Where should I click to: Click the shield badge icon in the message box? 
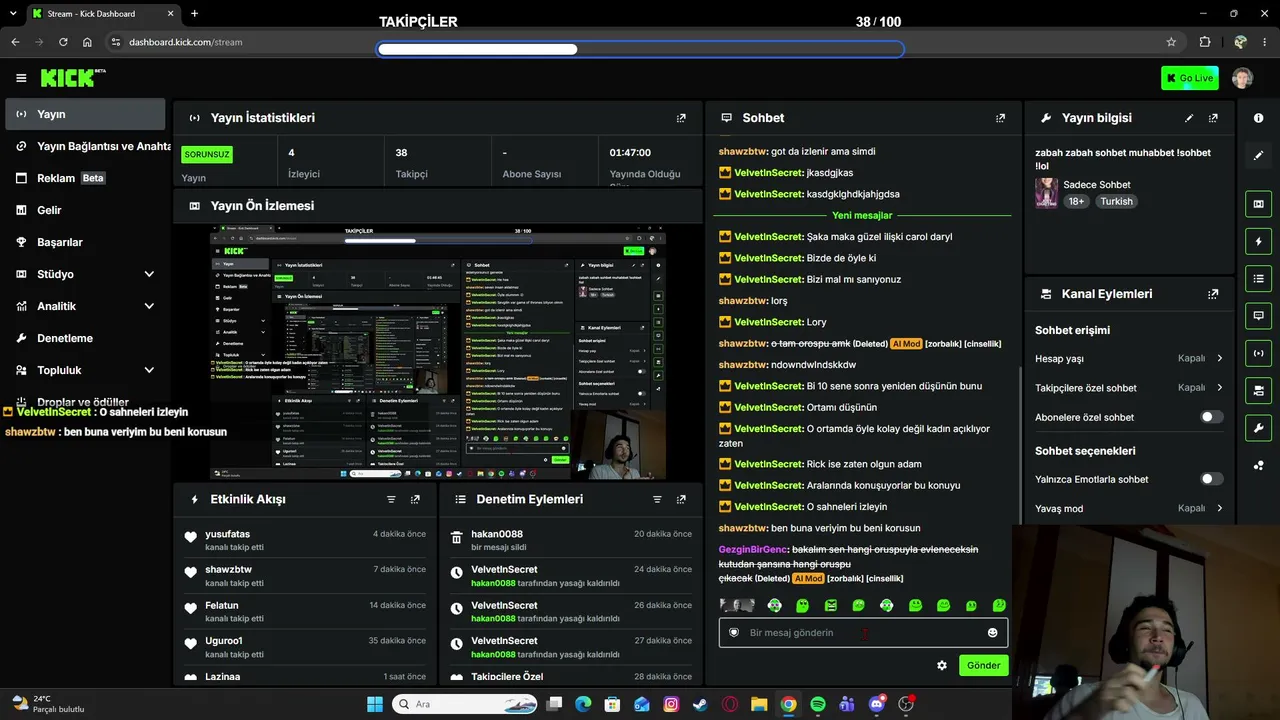[734, 633]
